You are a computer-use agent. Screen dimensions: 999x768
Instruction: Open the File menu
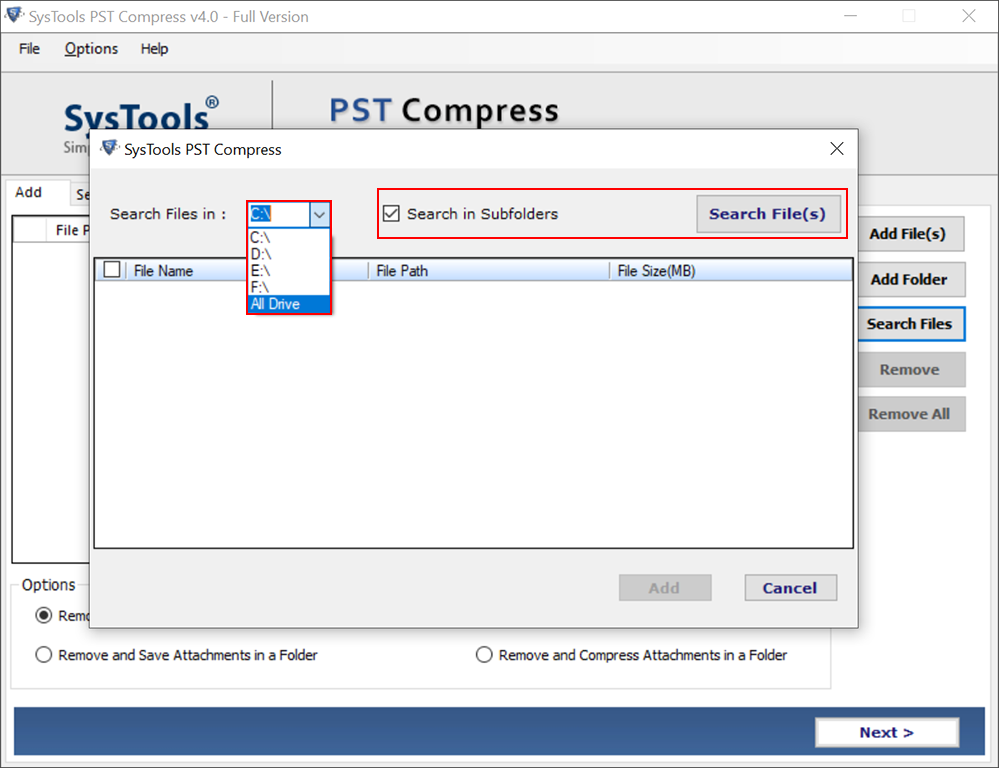(x=29, y=48)
